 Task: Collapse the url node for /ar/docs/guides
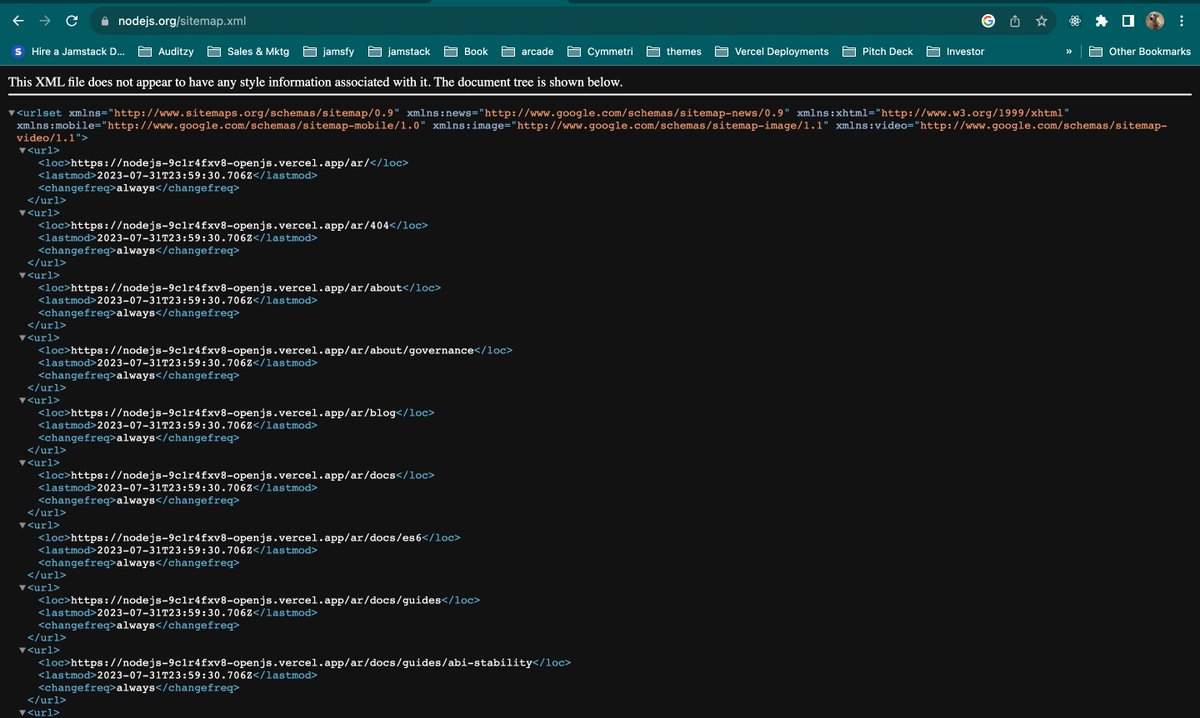click(x=23, y=588)
